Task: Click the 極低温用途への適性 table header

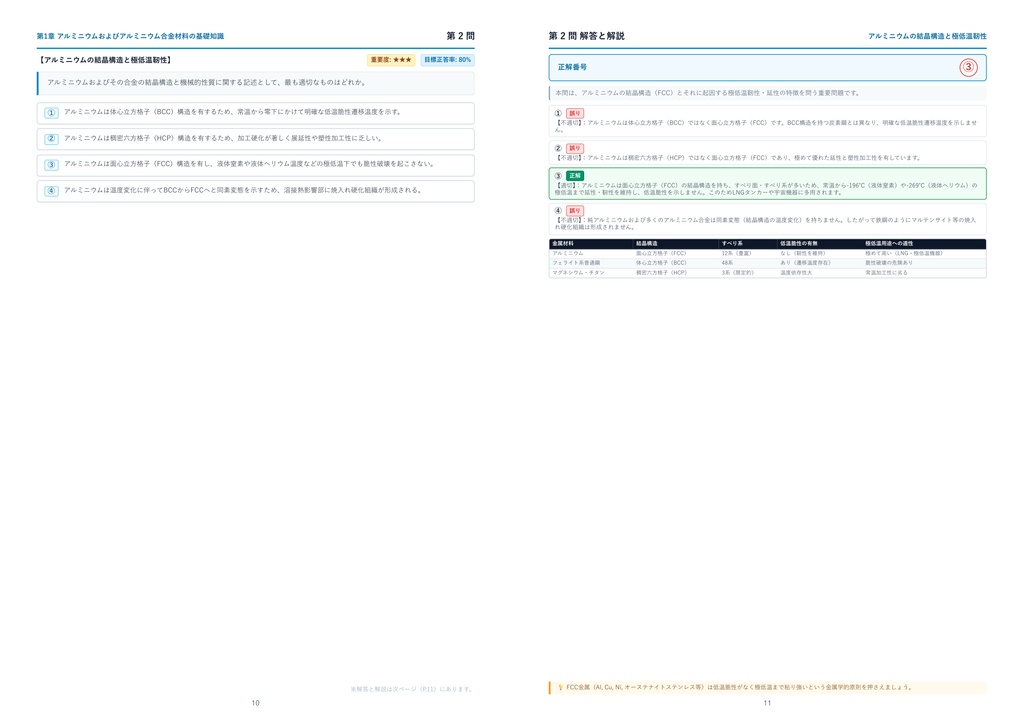Action: point(889,244)
